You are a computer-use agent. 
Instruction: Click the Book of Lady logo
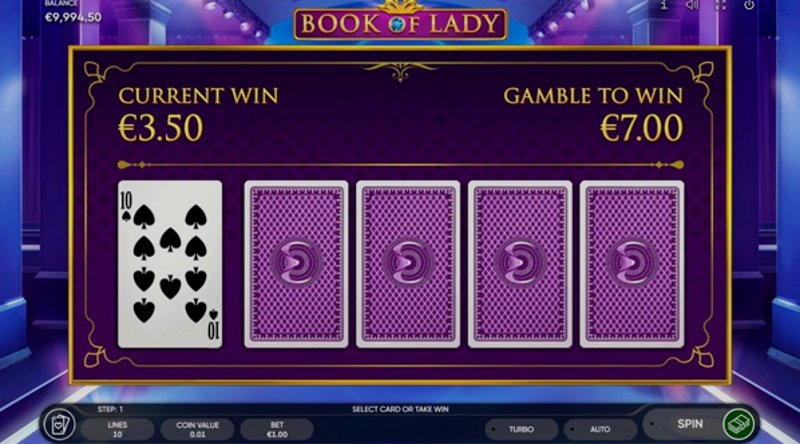(400, 21)
